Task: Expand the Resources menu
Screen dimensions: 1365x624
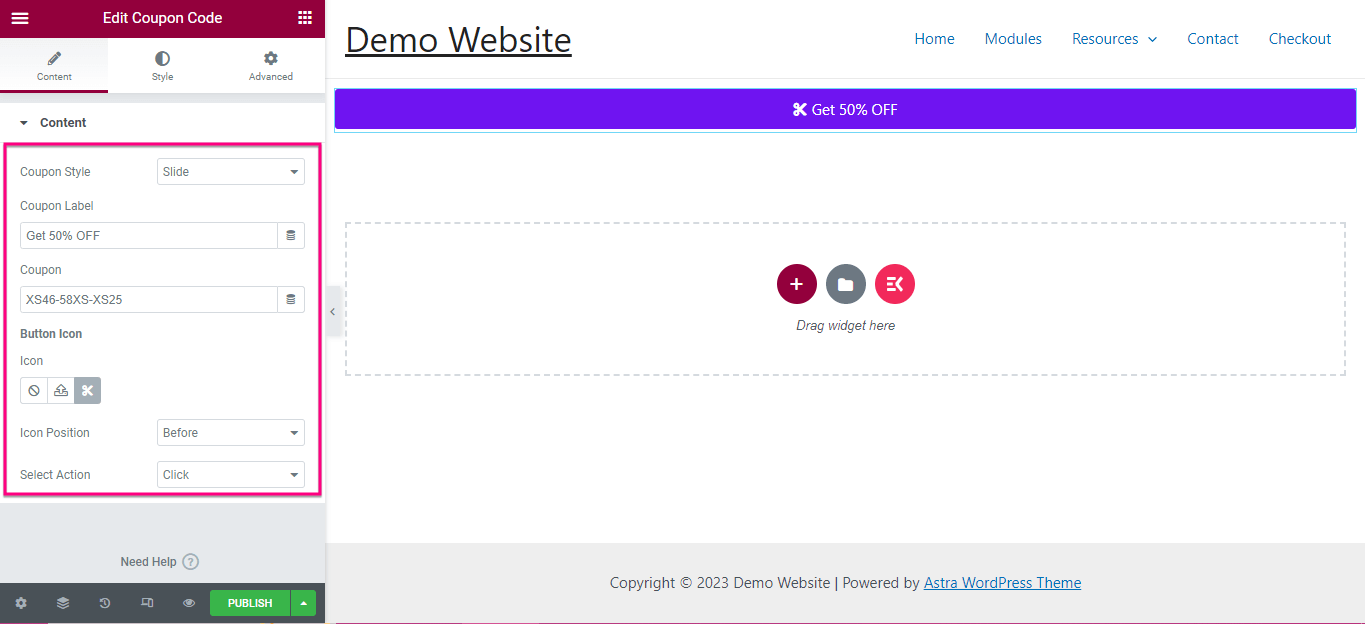Action: [x=1114, y=39]
